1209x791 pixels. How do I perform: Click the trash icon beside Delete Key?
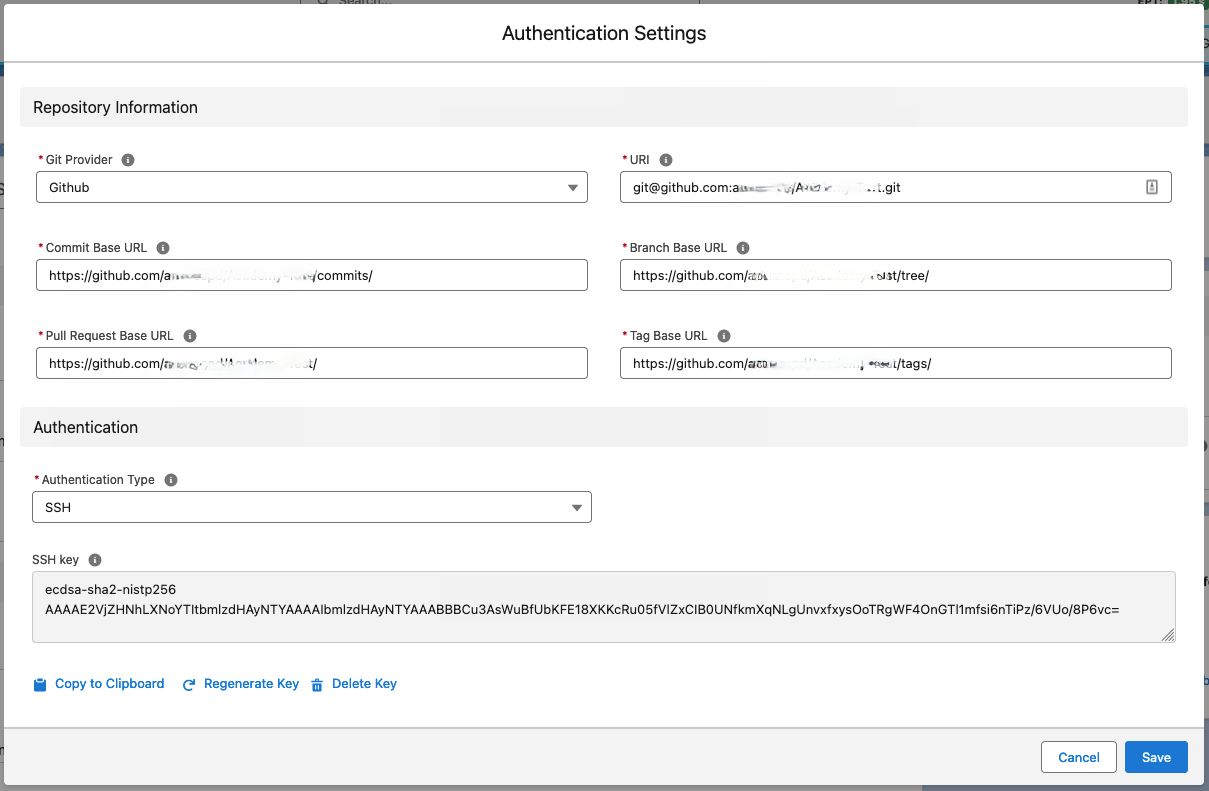point(317,685)
